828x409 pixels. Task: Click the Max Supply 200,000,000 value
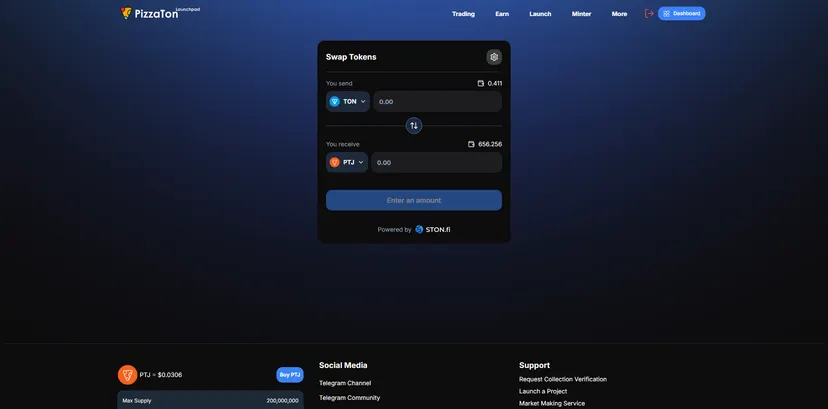pos(283,401)
